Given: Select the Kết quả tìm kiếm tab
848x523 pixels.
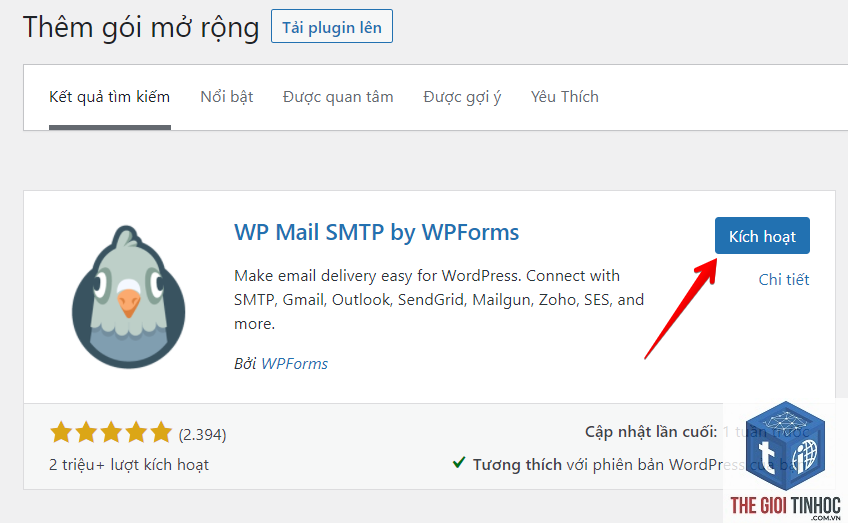Looking at the screenshot, I should tap(110, 97).
